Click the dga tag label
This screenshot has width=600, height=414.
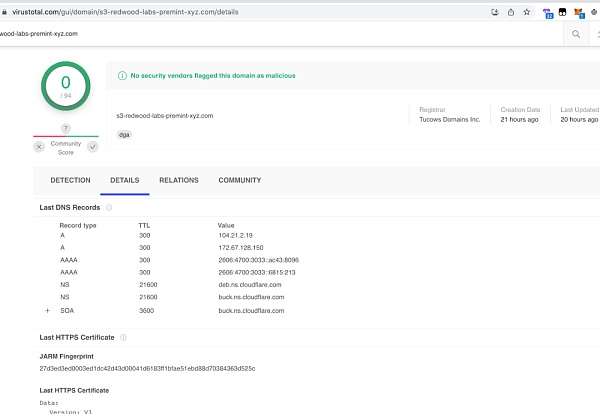(123, 134)
